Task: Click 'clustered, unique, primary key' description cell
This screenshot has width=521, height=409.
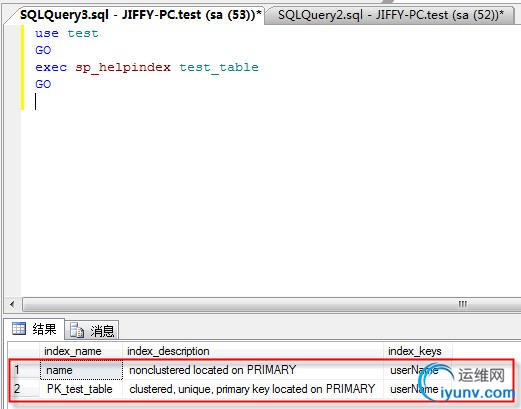Action: pos(253,389)
